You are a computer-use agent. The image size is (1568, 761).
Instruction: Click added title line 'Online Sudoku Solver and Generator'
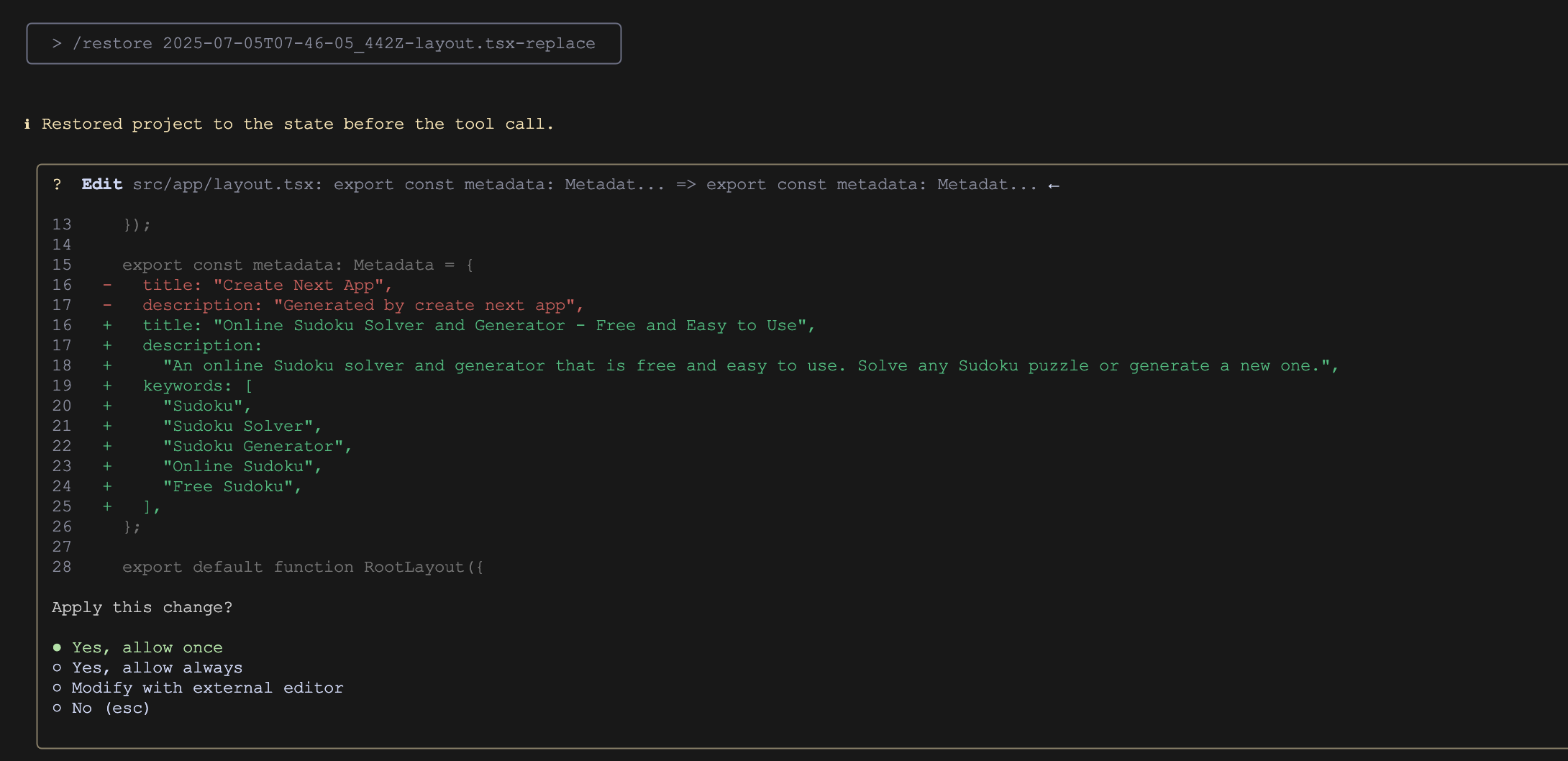[x=478, y=326]
